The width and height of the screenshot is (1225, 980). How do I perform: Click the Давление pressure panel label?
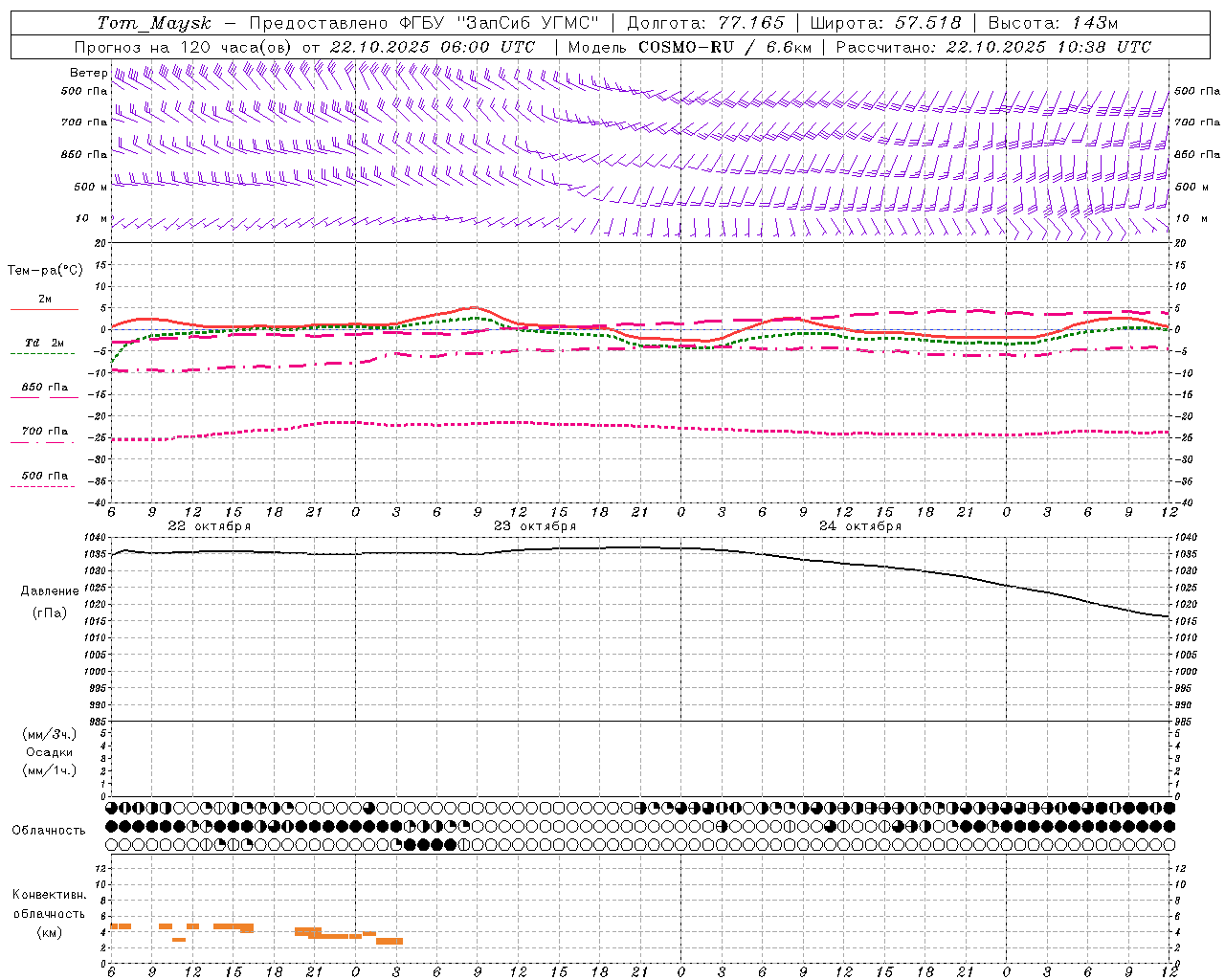click(x=50, y=591)
